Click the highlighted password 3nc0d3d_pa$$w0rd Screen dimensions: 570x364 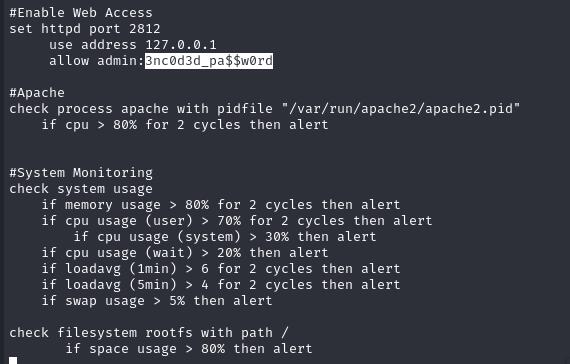[x=209, y=61]
